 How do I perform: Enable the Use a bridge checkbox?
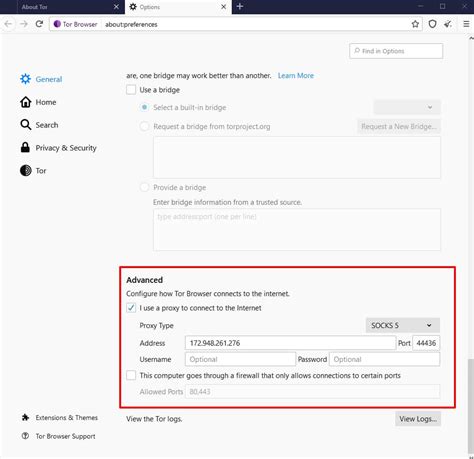point(131,90)
